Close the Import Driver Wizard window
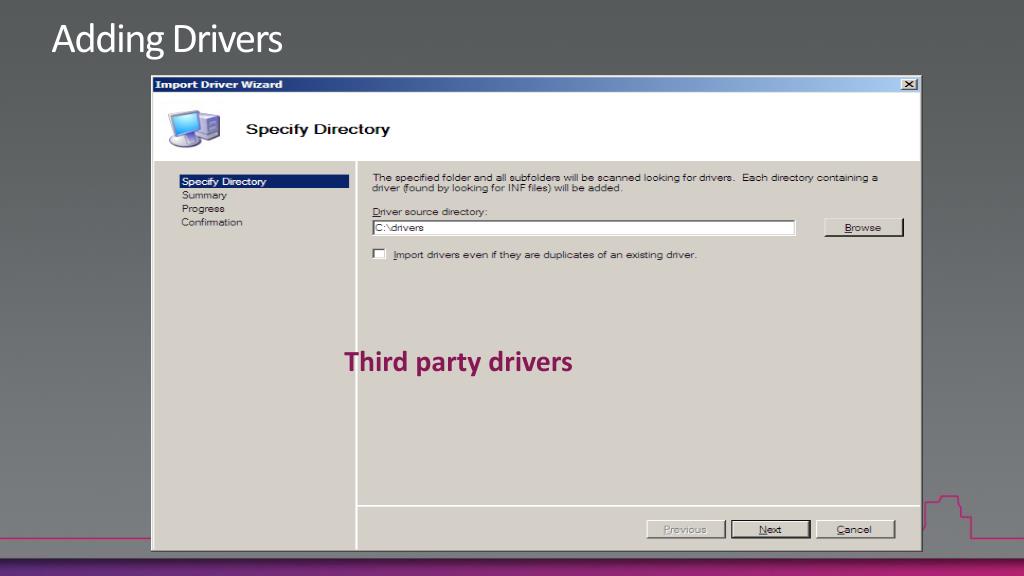 (x=909, y=84)
